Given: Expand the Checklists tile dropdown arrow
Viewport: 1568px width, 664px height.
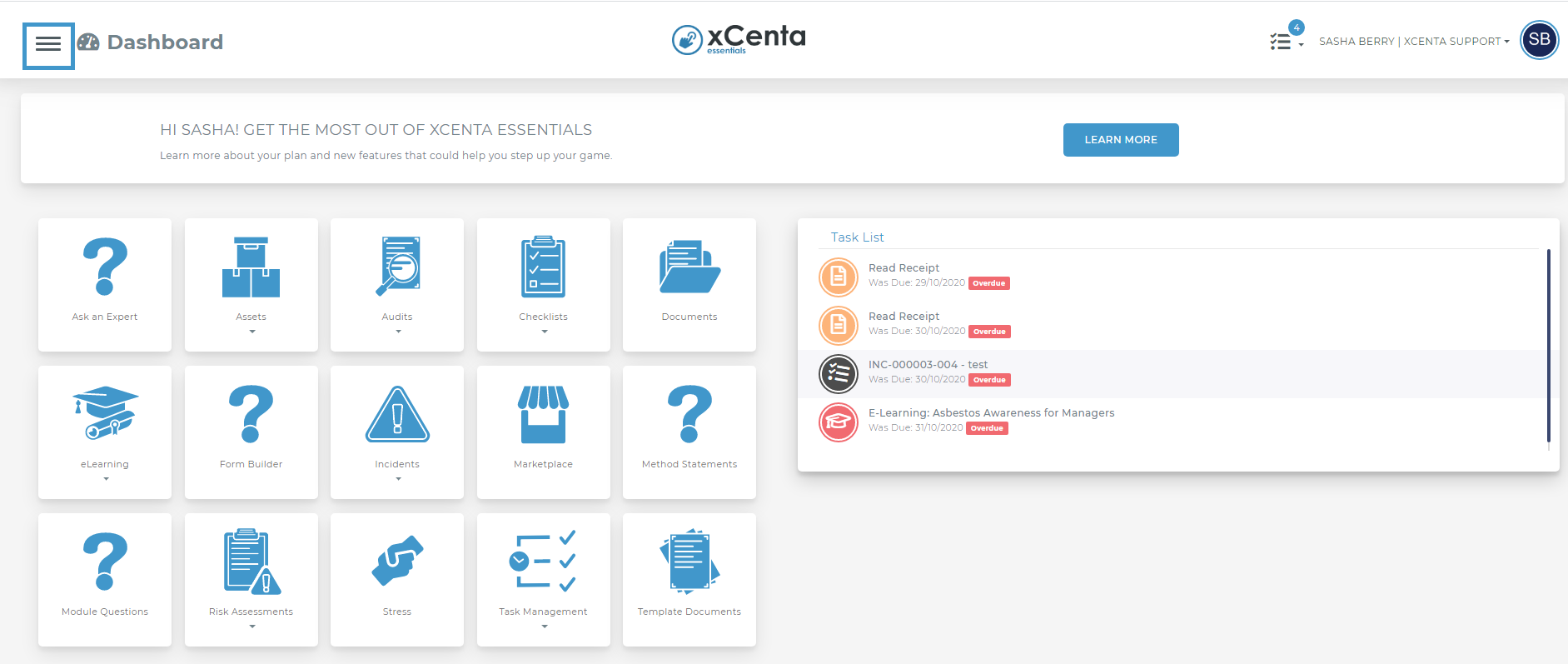Looking at the screenshot, I should point(545,332).
